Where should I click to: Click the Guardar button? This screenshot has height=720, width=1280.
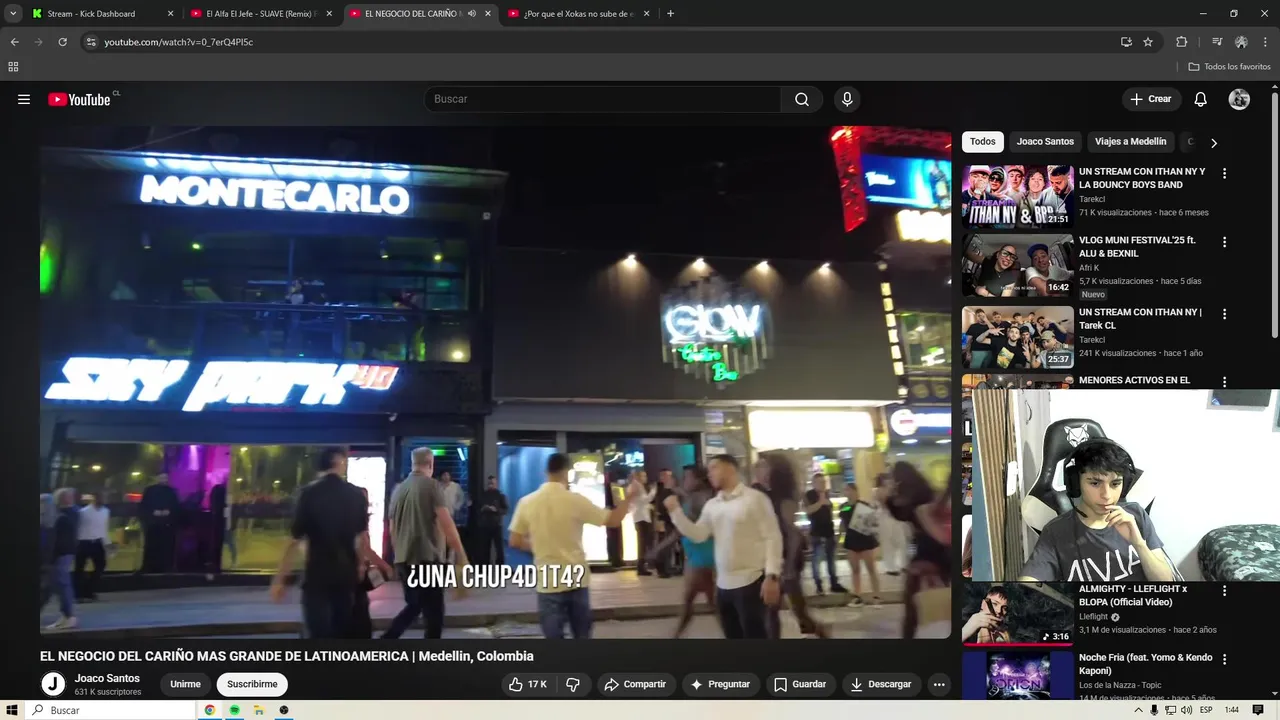[x=800, y=684]
